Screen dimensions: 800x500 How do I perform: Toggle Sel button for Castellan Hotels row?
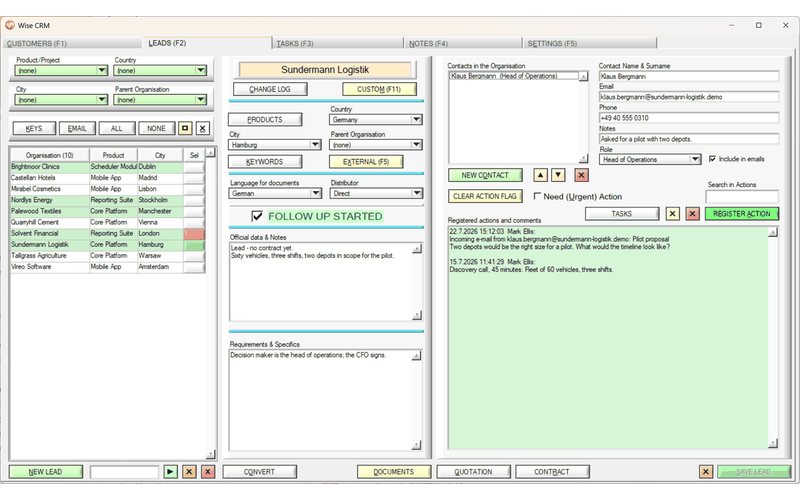(x=194, y=178)
